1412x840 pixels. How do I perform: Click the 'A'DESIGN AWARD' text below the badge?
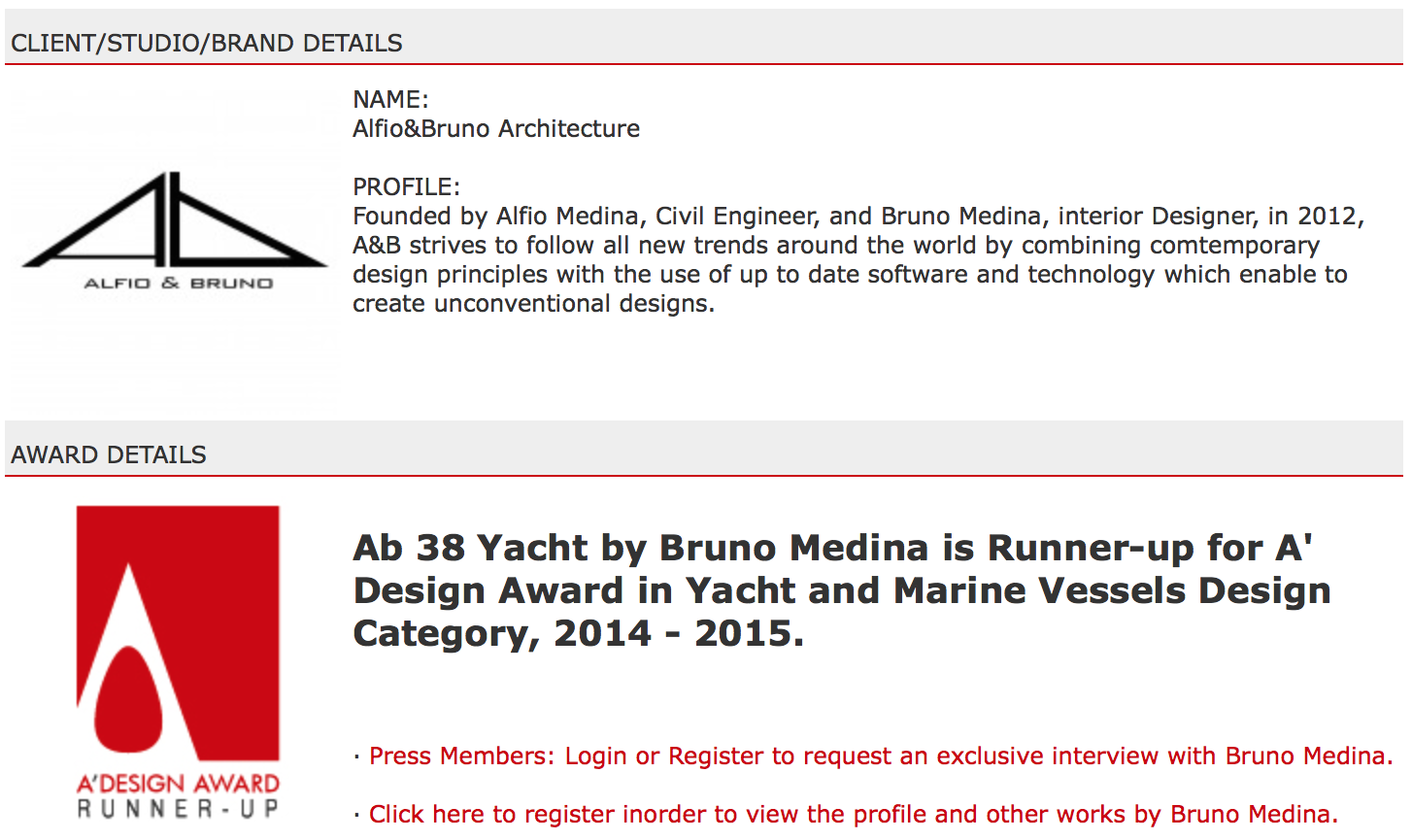coord(178,784)
